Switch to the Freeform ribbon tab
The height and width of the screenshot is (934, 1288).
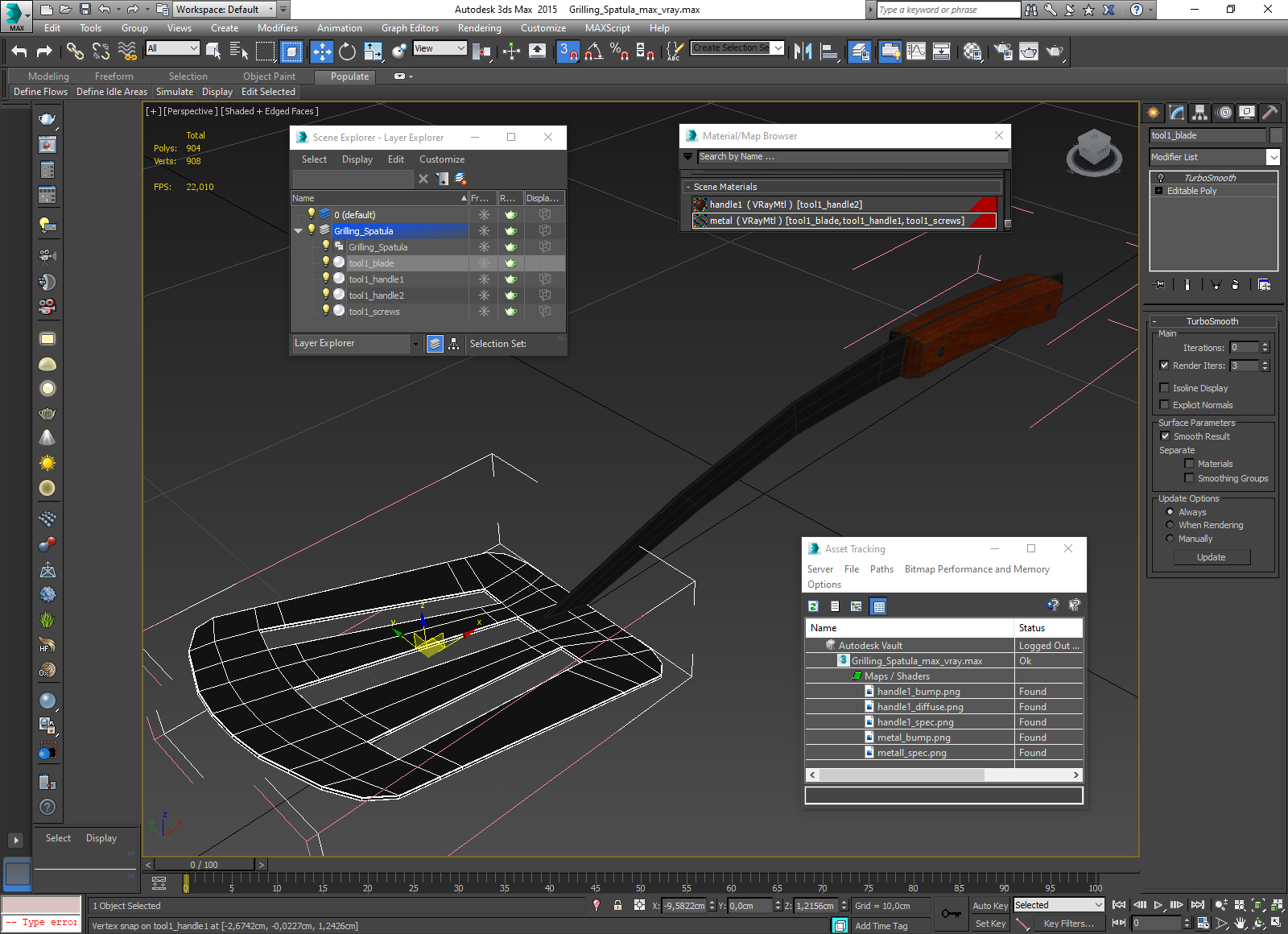click(x=114, y=76)
